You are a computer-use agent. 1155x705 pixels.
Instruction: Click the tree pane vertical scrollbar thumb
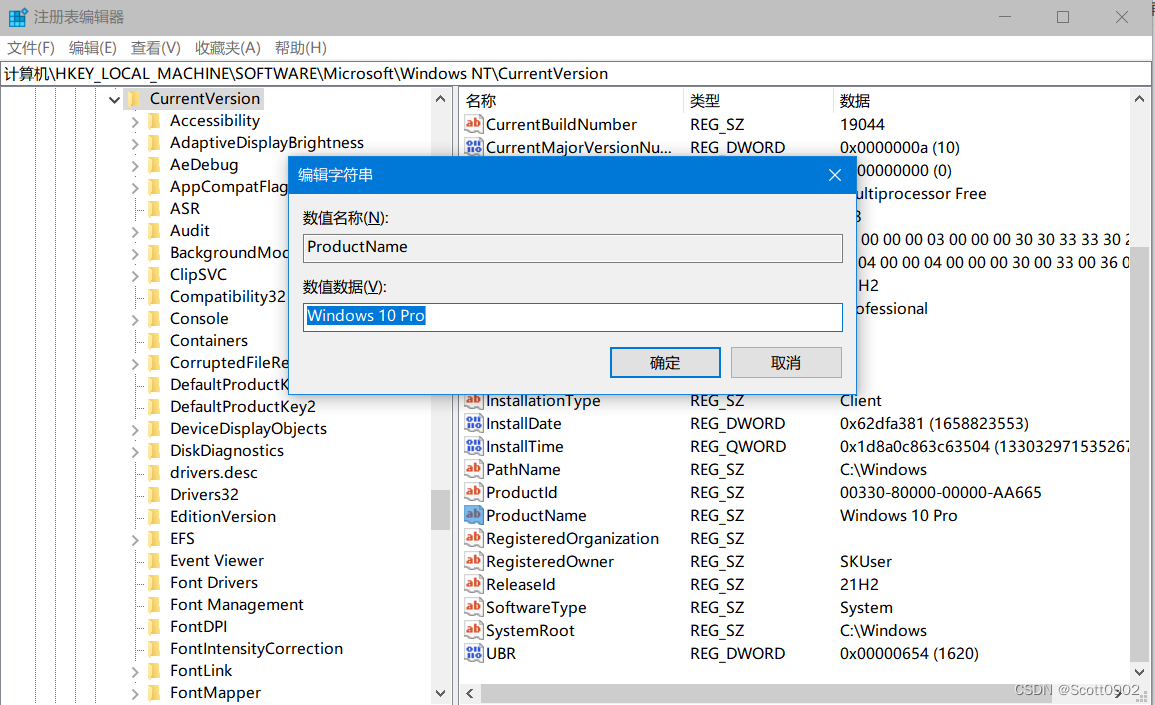click(440, 510)
